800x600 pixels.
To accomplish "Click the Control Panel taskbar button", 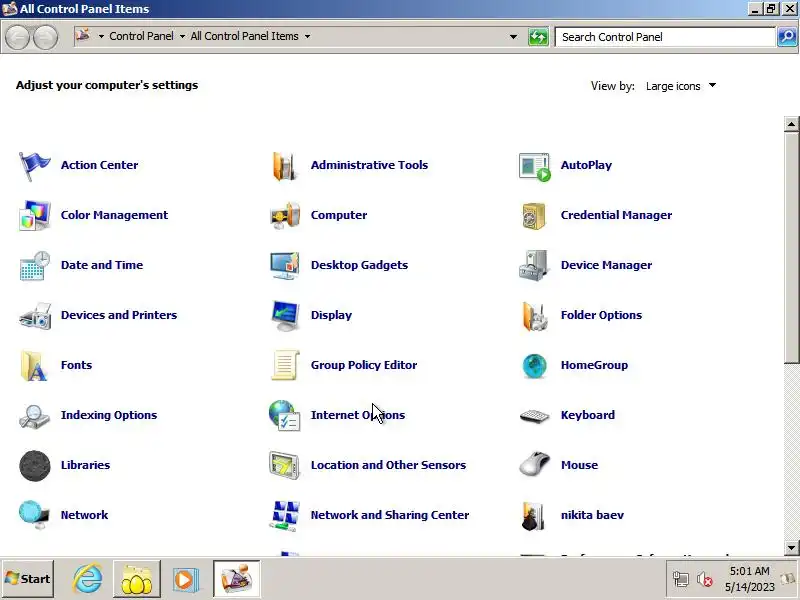I will (x=237, y=579).
